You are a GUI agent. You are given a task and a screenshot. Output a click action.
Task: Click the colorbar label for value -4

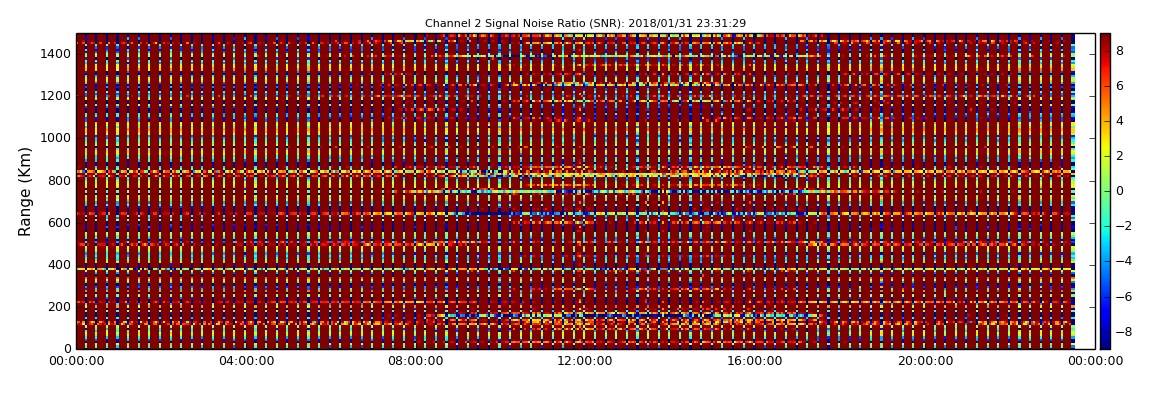point(1123,261)
